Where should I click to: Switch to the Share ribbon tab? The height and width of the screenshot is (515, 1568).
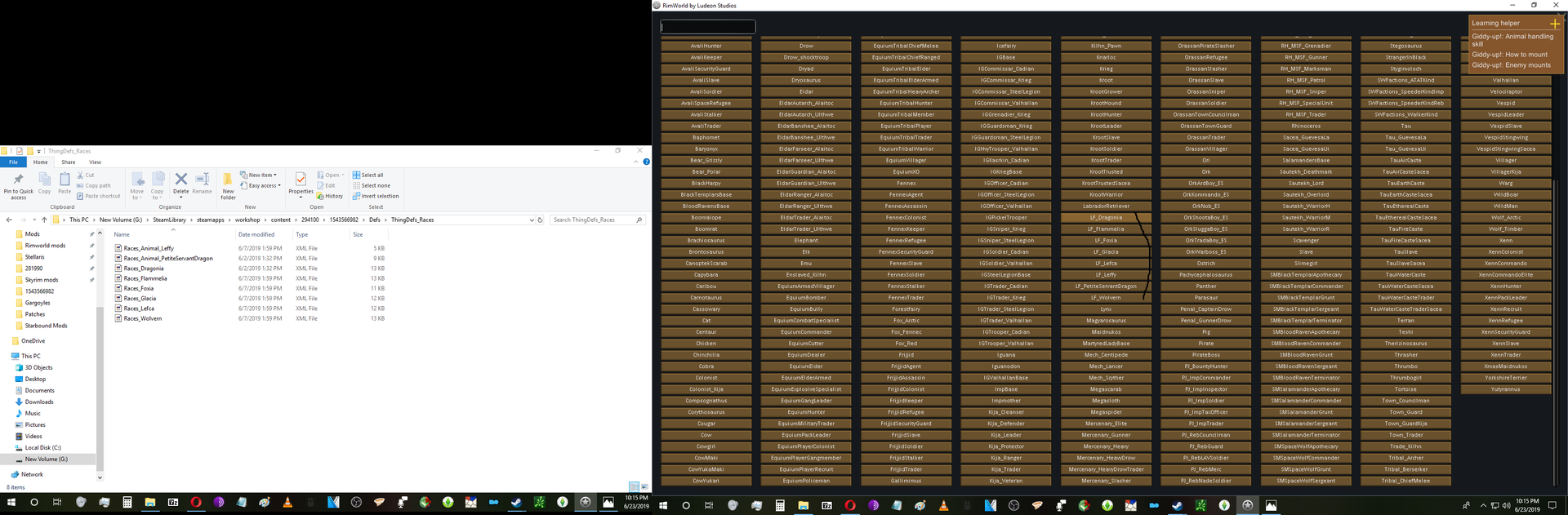(68, 162)
